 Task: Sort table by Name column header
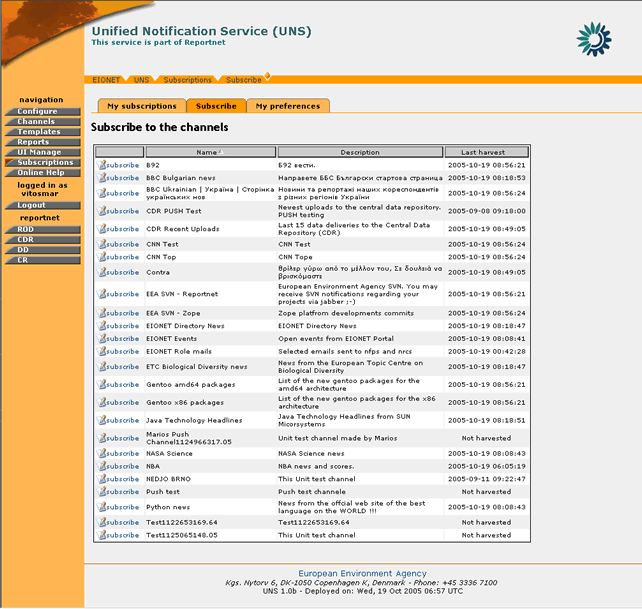[210, 152]
